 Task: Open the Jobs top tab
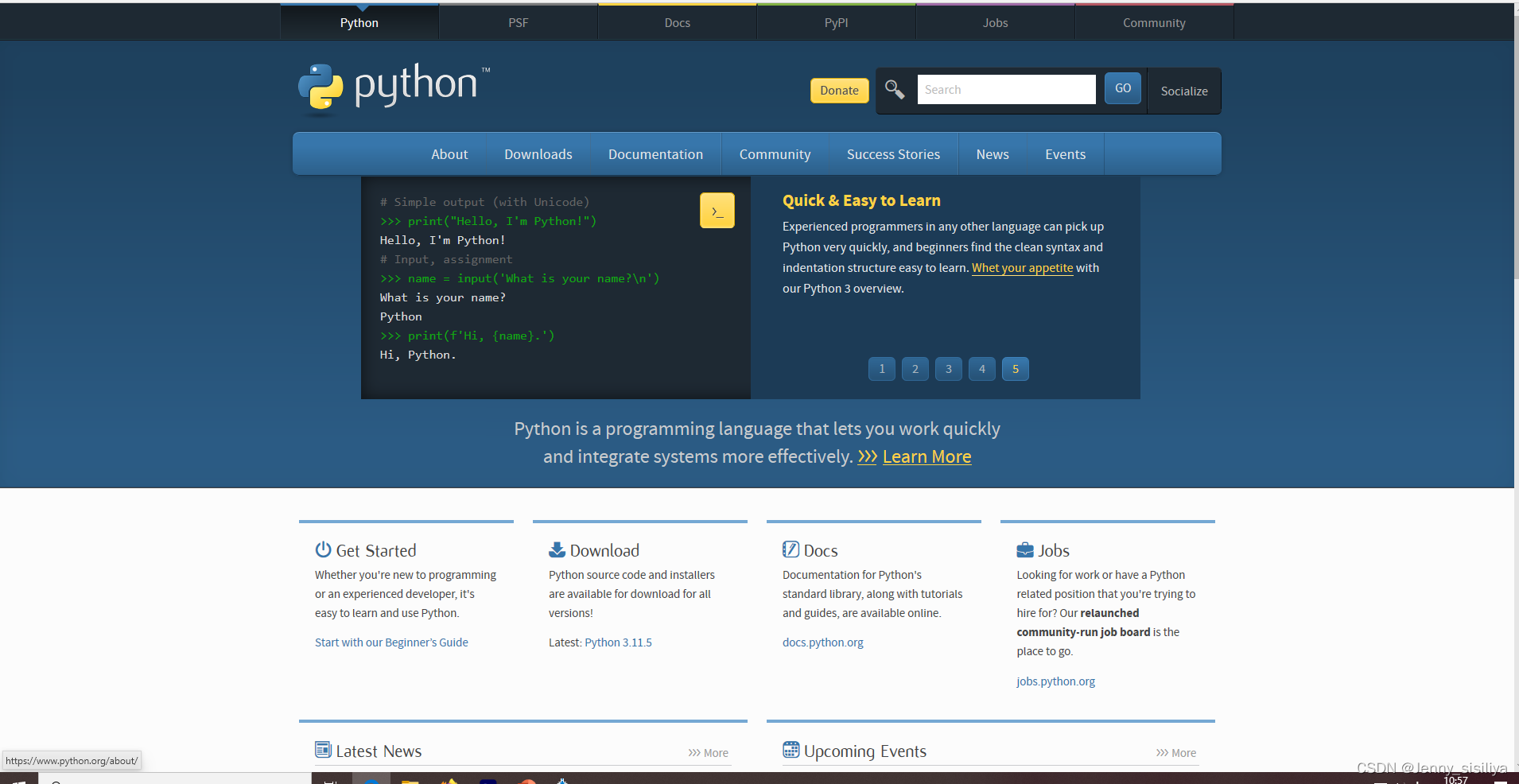click(x=996, y=22)
